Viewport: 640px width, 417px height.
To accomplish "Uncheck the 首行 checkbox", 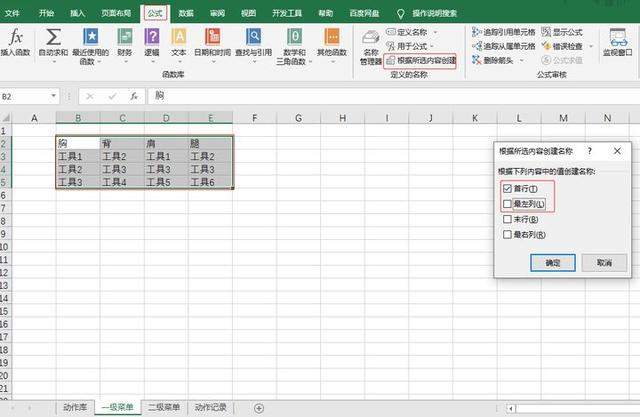I will point(508,189).
